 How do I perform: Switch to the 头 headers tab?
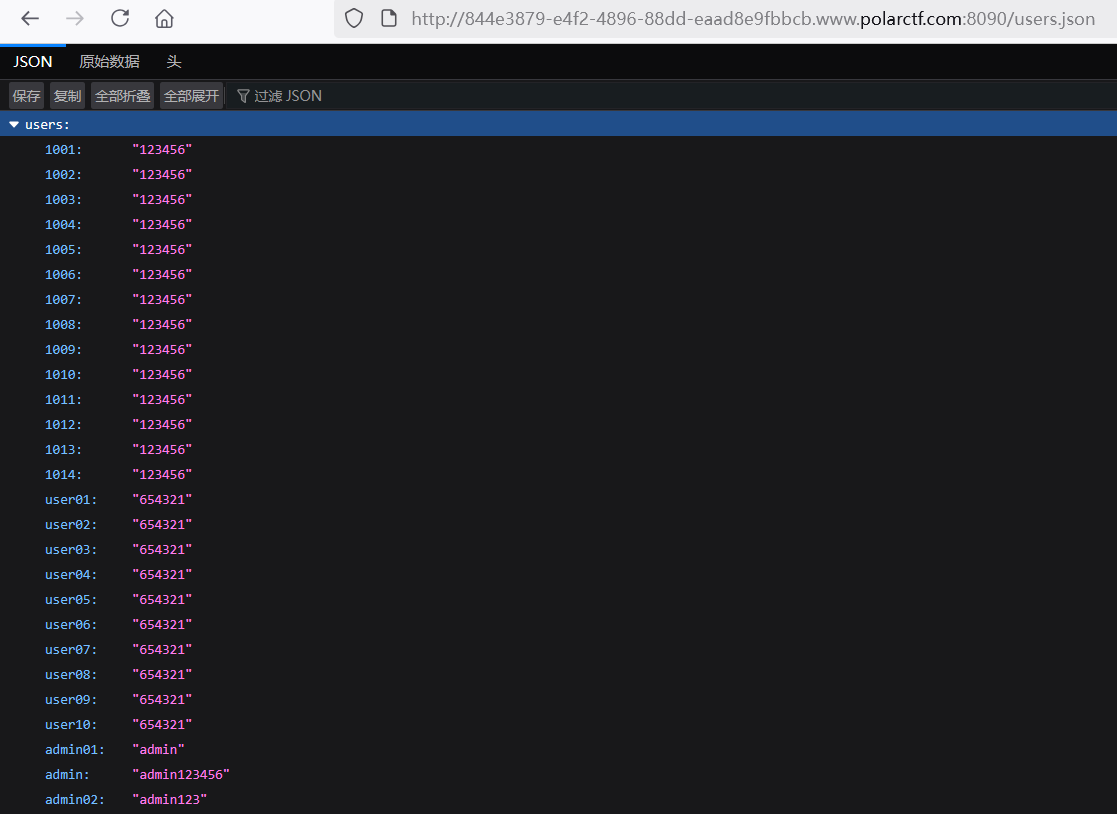174,62
